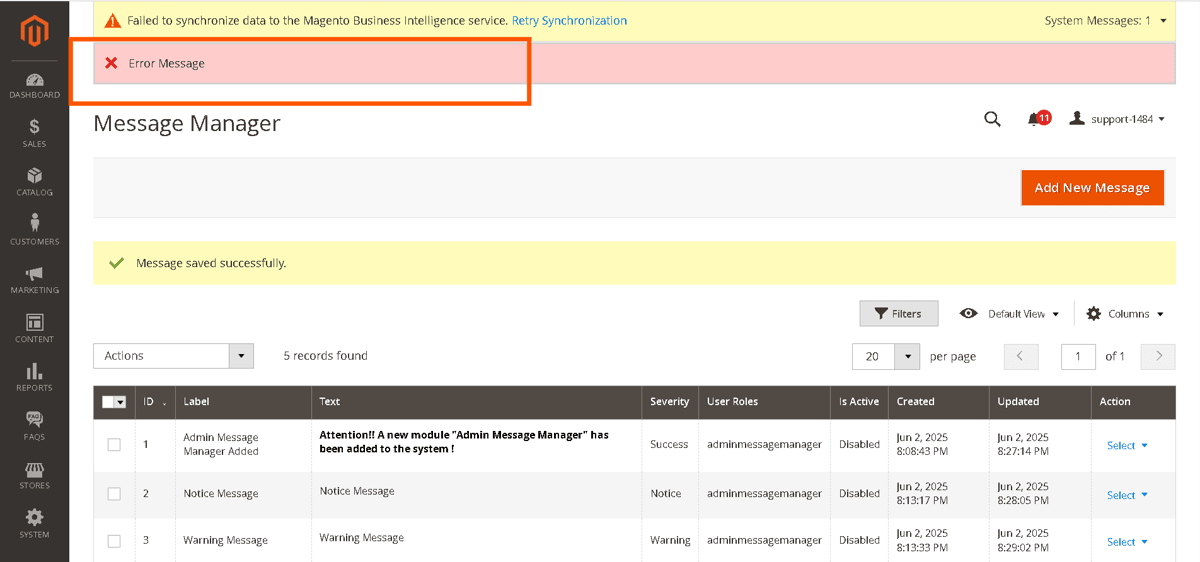The width and height of the screenshot is (1200, 562).
Task: Tick the checkbox for message ID 1
Action: pyautogui.click(x=114, y=444)
